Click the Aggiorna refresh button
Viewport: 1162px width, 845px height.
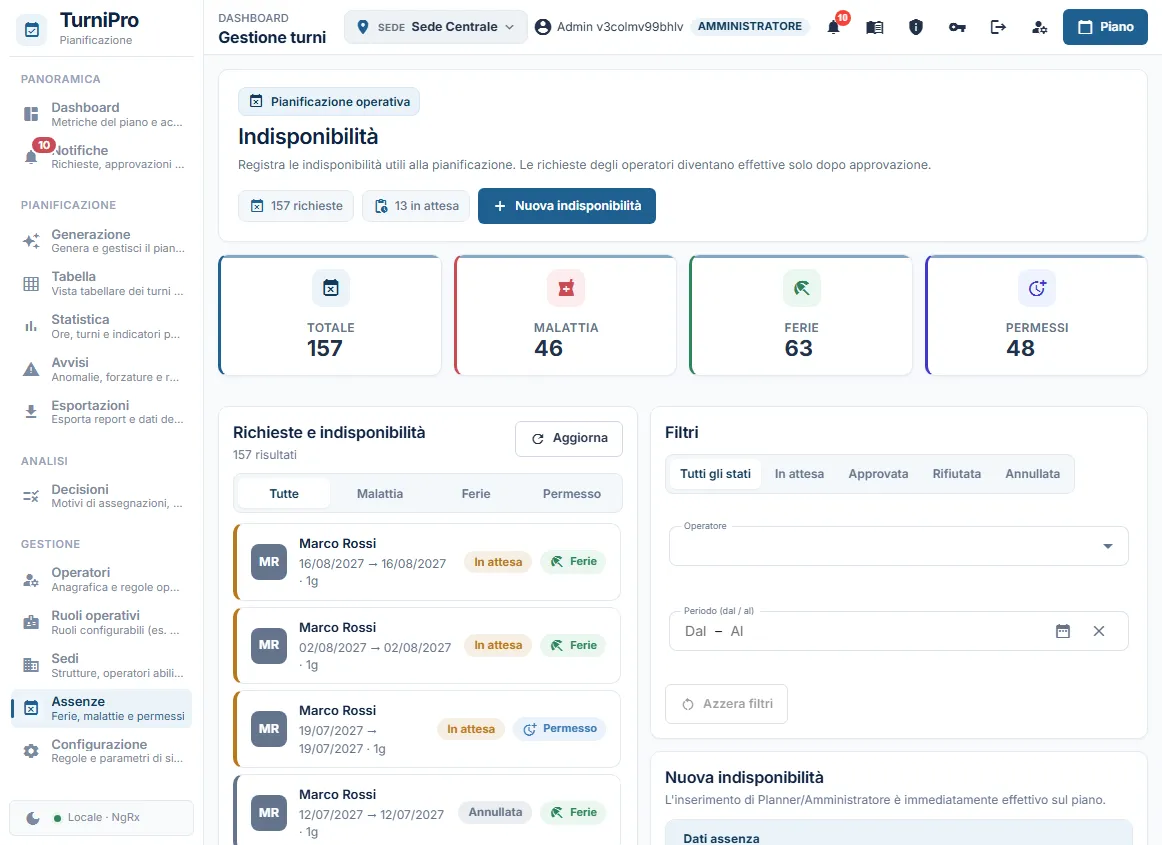(x=568, y=439)
